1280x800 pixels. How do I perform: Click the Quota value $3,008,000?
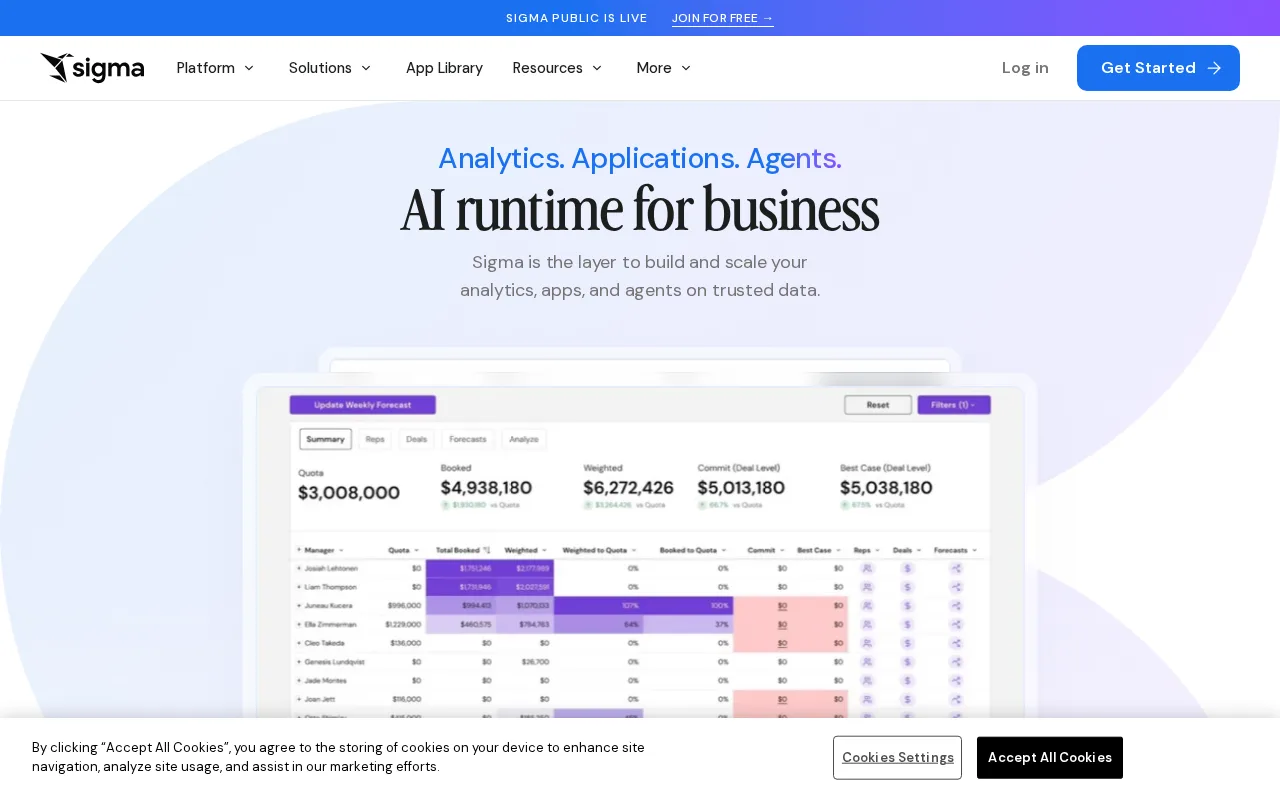(x=349, y=492)
